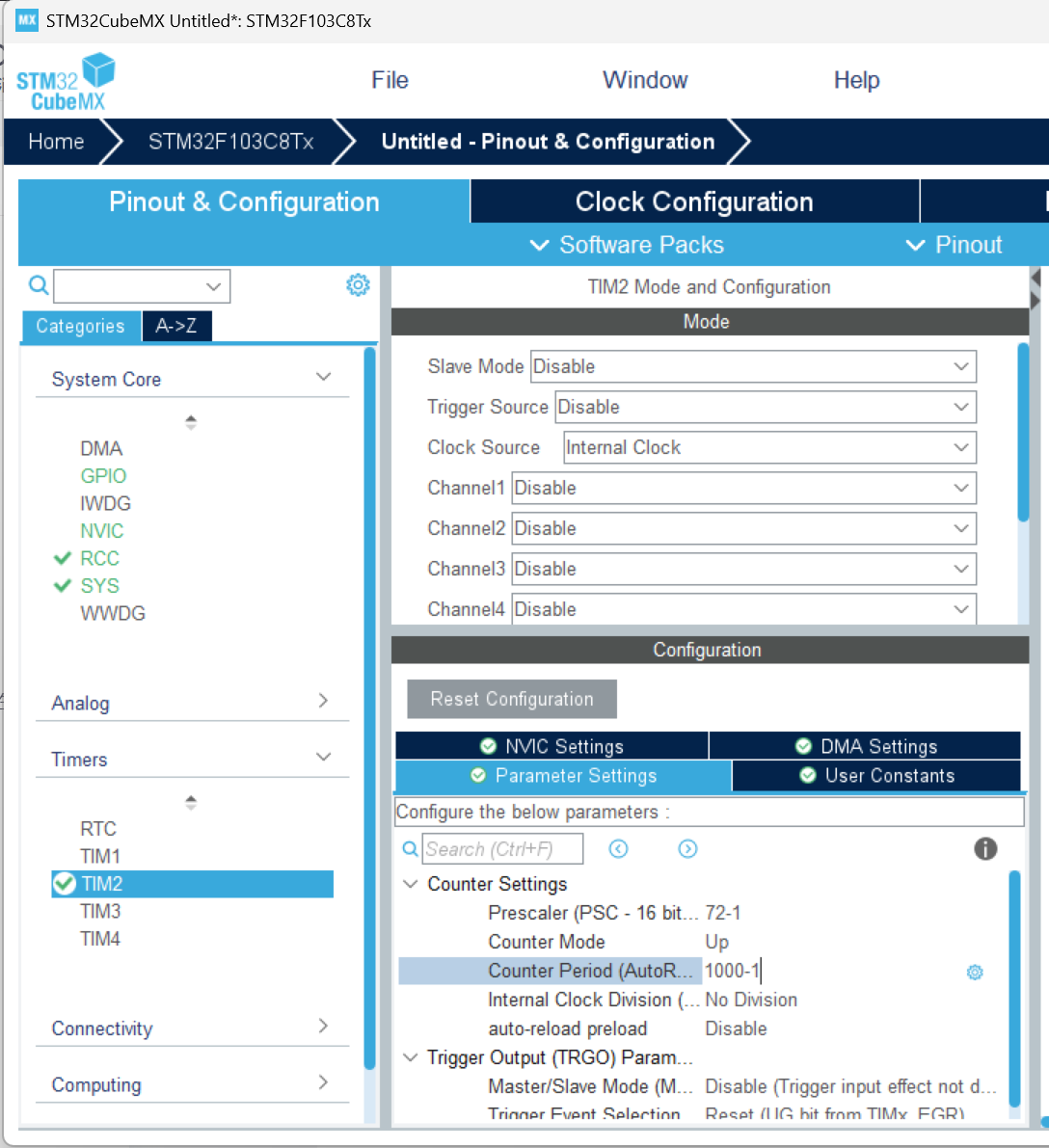Click the Mode panel vertical scrollbar
The width and height of the screenshot is (1049, 1148).
(1023, 432)
